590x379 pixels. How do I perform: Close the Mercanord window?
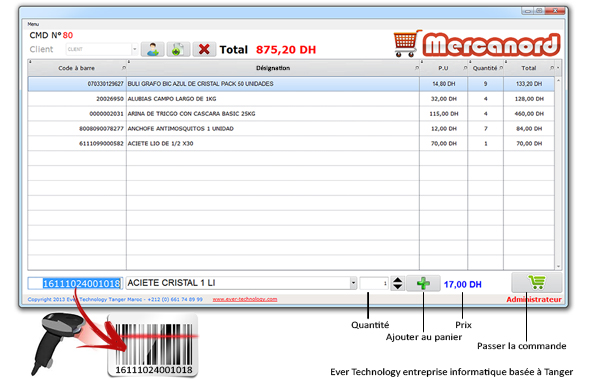[x=555, y=11]
